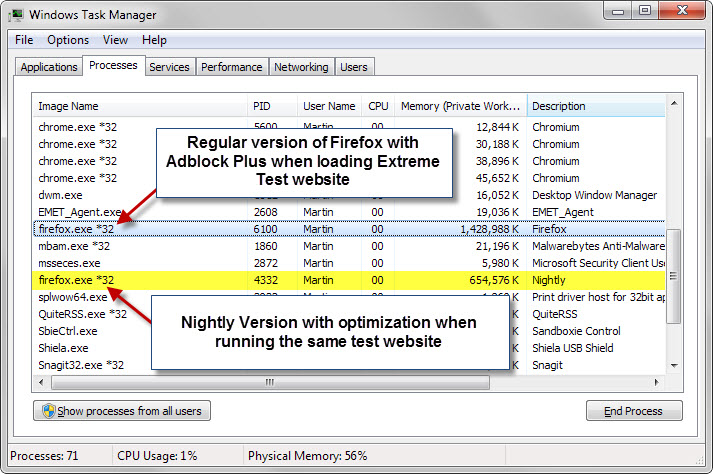Switch to the Applications tab

click(49, 67)
